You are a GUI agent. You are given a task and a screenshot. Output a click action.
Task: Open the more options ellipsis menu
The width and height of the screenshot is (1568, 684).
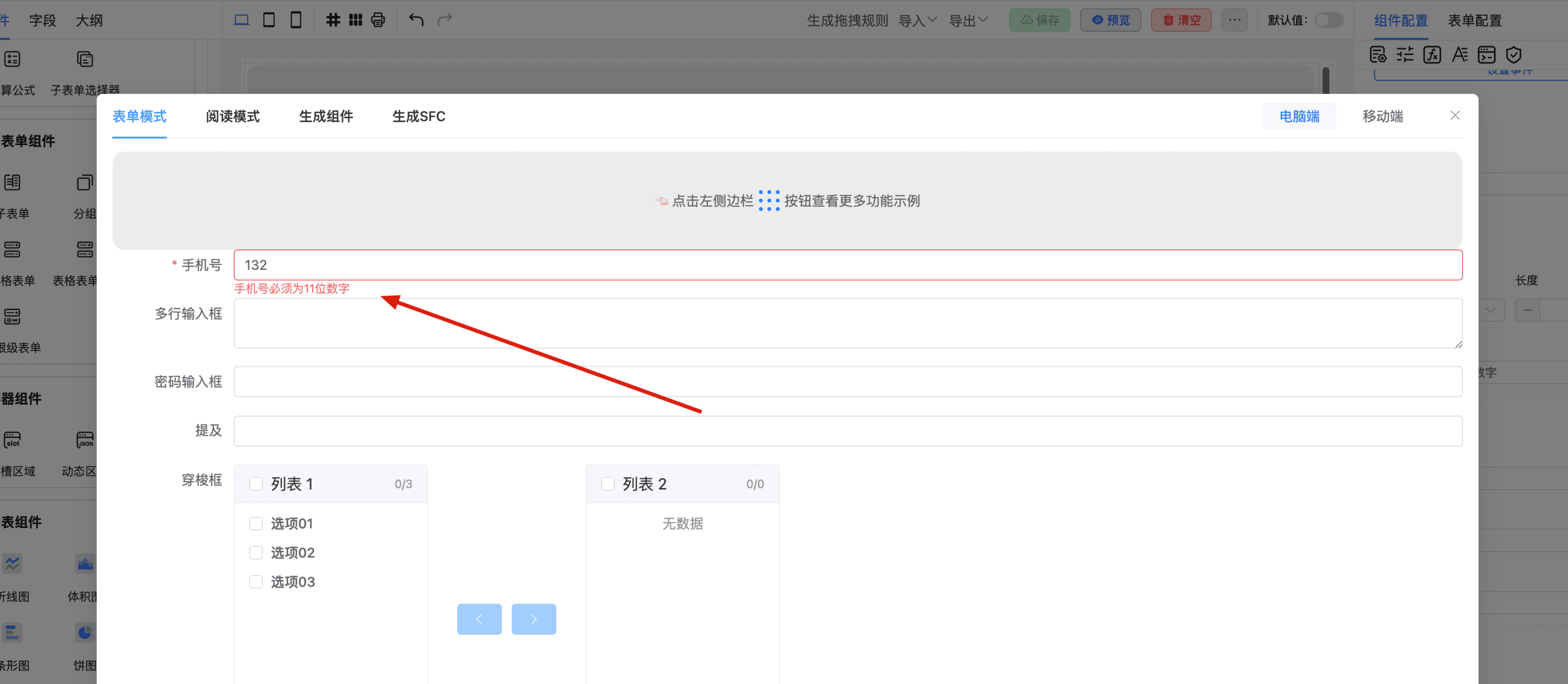pos(1234,20)
